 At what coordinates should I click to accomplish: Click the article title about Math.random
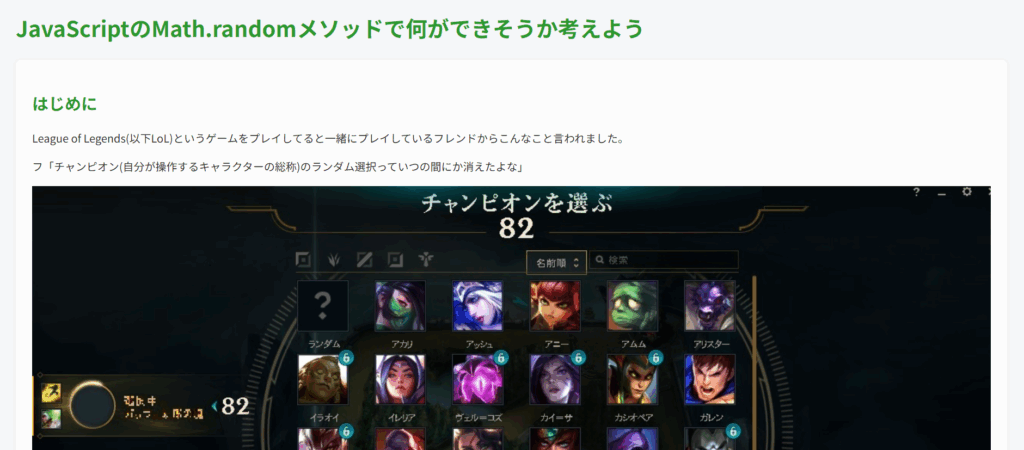coord(330,29)
